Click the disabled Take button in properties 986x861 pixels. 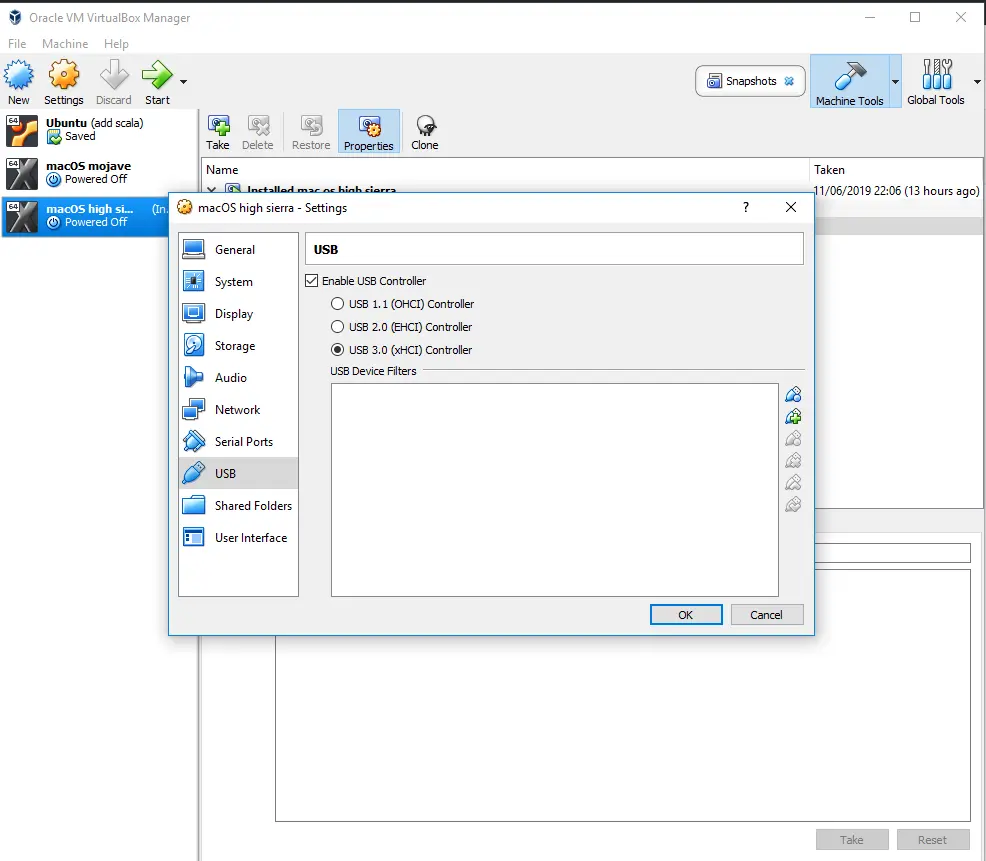[852, 840]
